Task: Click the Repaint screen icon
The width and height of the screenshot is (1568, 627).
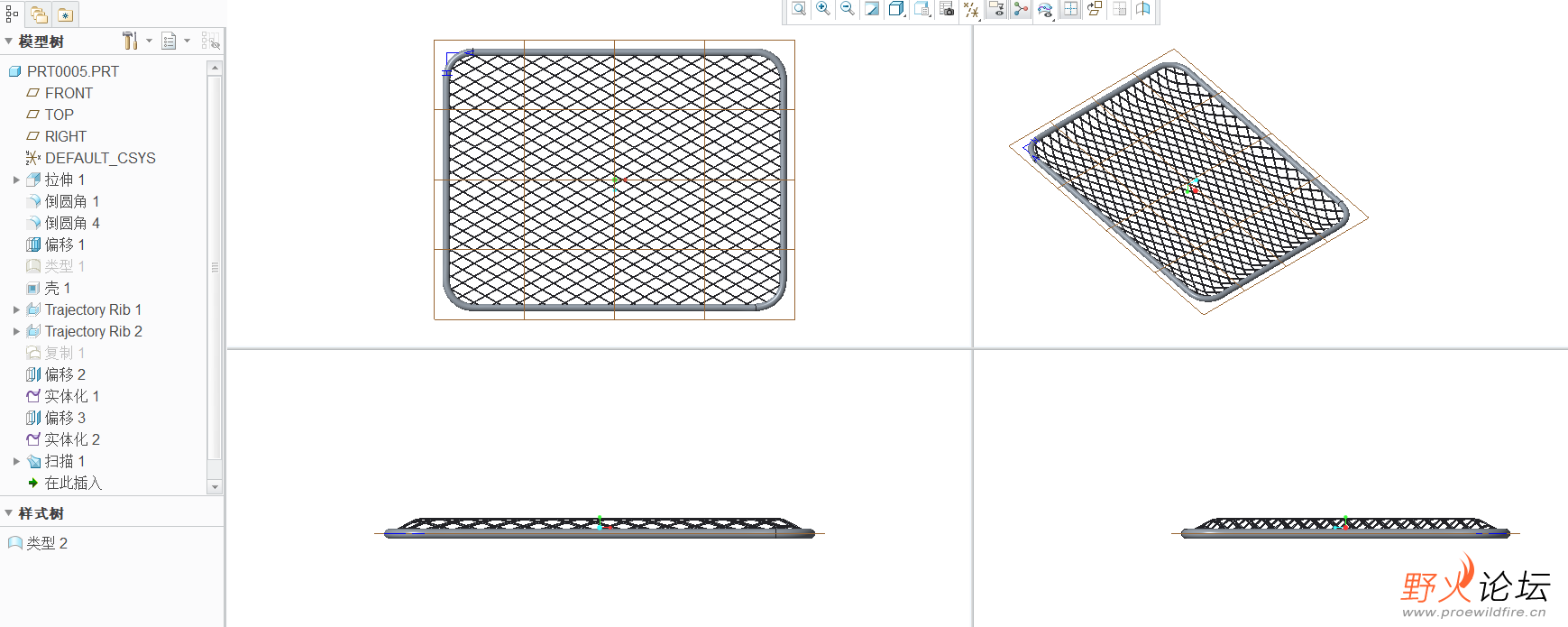Action: tap(872, 9)
